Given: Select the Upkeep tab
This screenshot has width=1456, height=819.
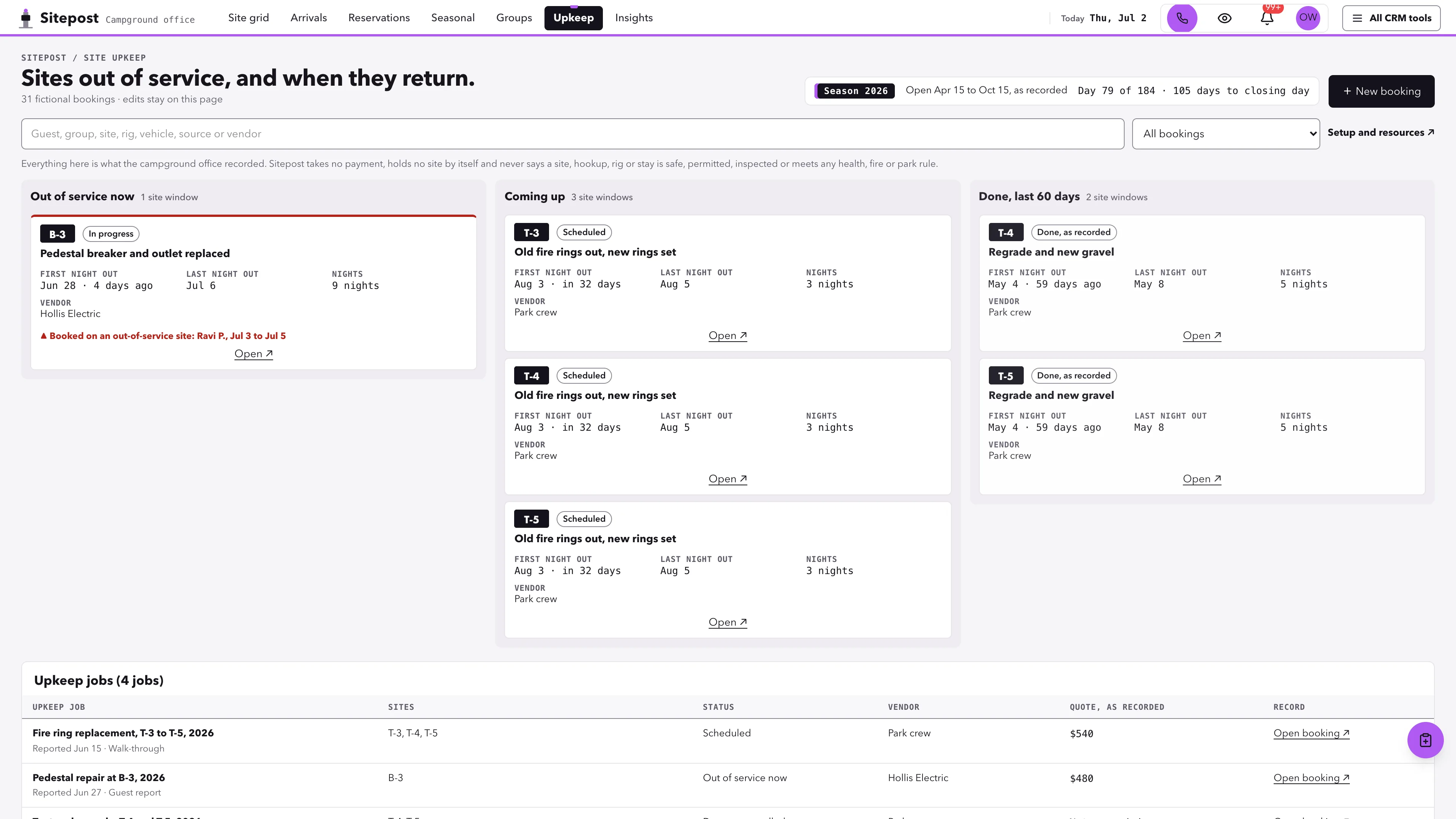Looking at the screenshot, I should click(x=573, y=18).
